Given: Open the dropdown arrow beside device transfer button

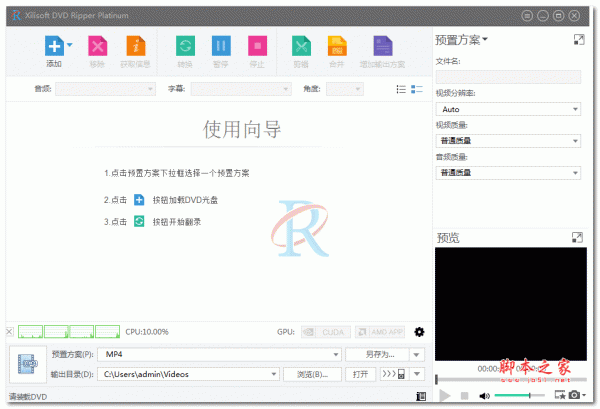Looking at the screenshot, I should (417, 374).
